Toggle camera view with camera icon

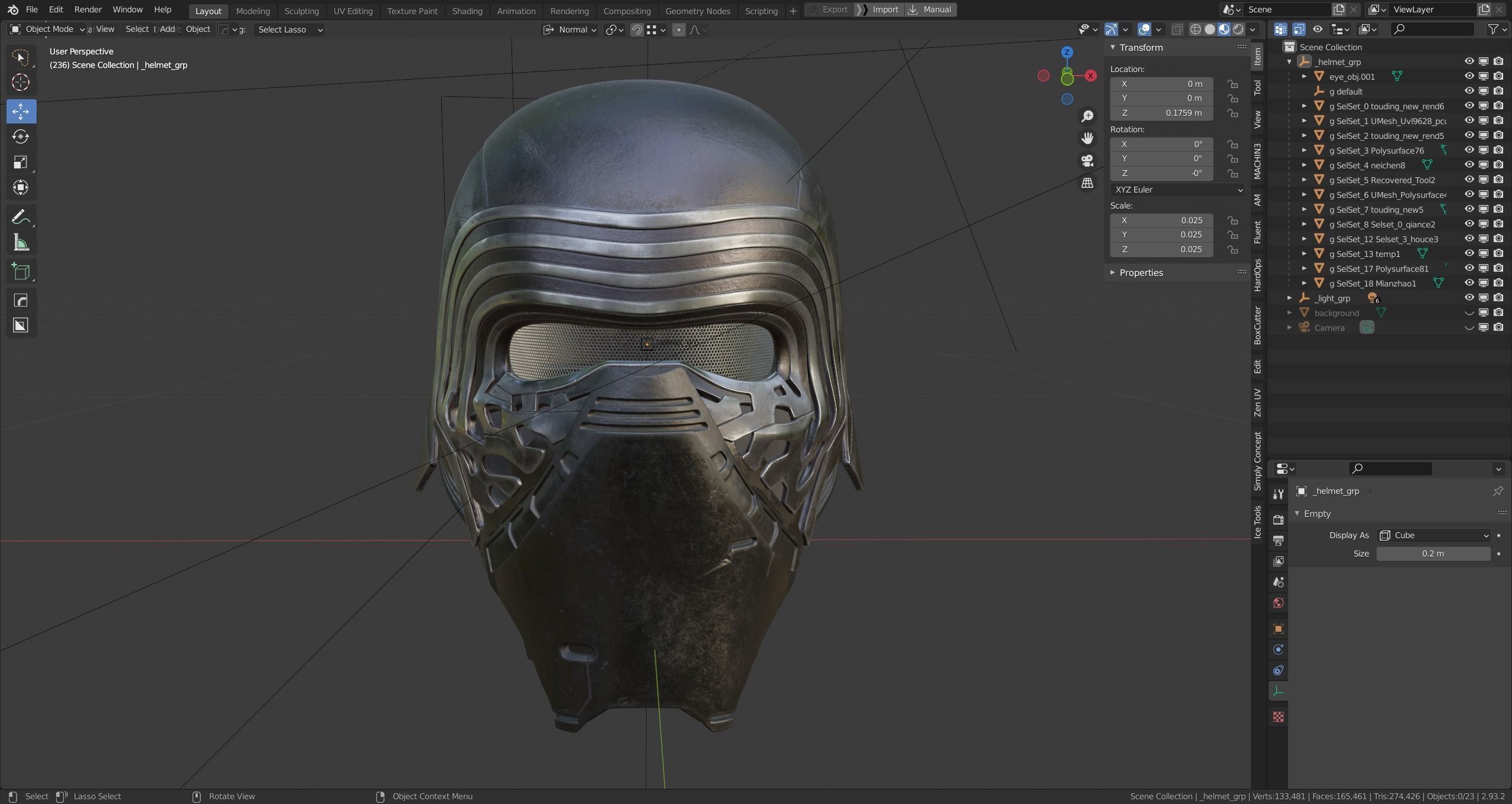click(1087, 161)
